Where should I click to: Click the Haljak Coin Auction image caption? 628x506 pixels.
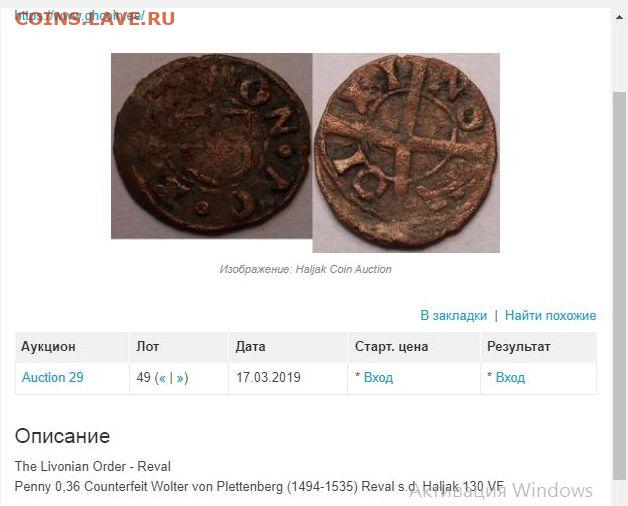click(x=306, y=269)
